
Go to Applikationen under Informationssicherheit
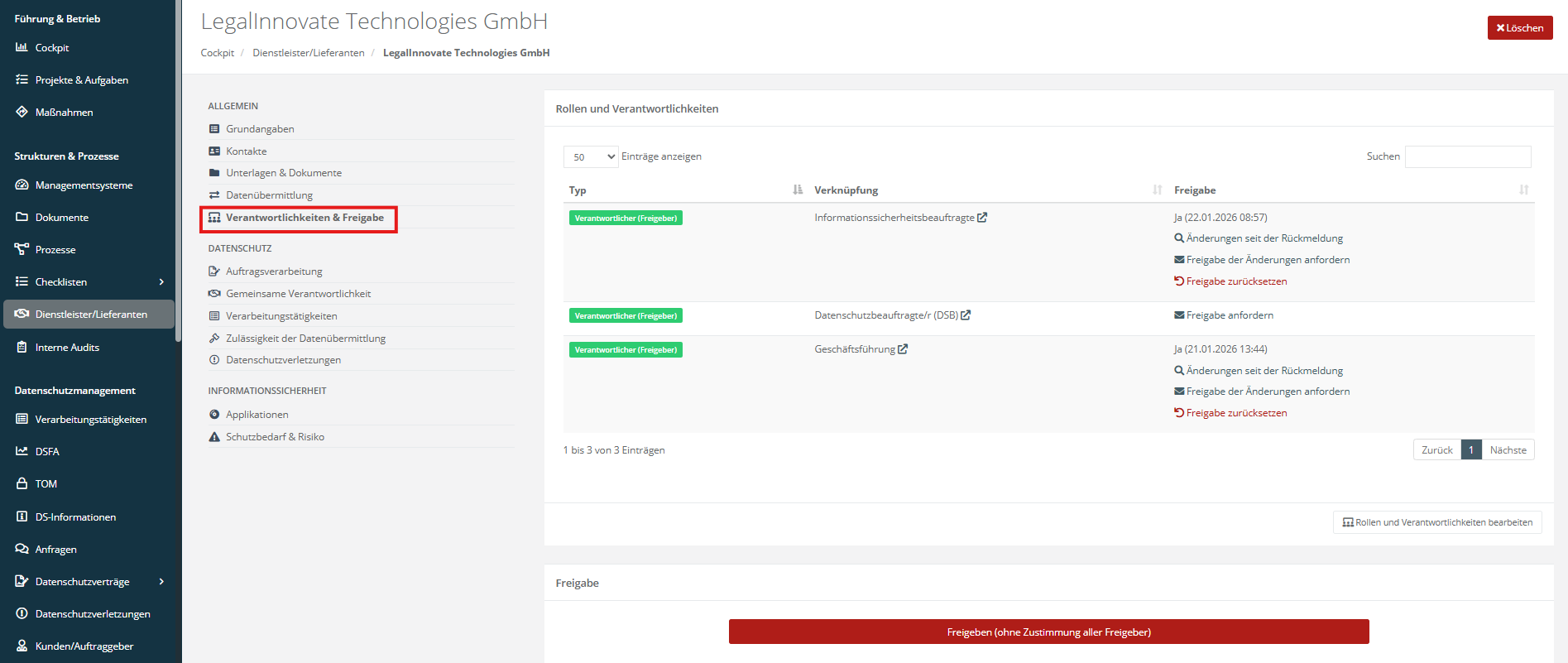tap(257, 415)
